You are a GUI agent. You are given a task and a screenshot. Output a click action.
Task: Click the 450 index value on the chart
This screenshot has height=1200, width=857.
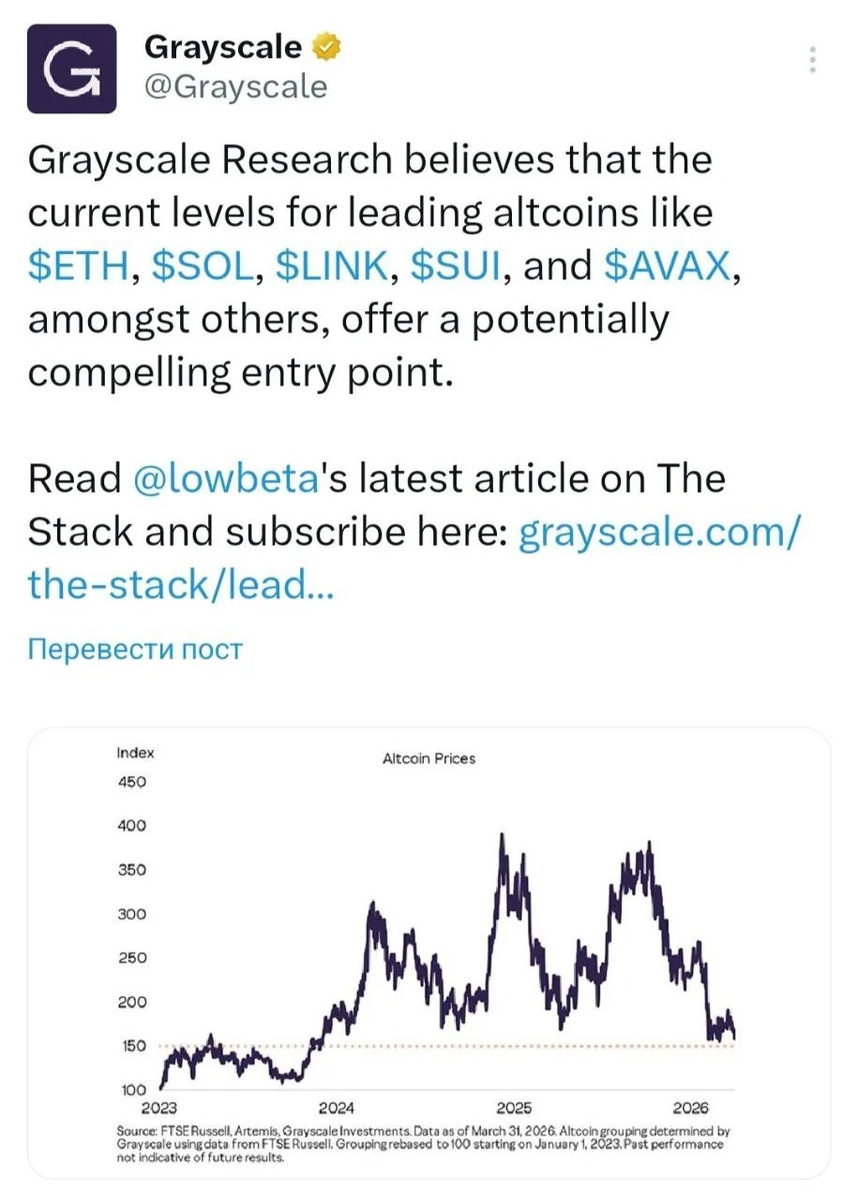(x=131, y=782)
